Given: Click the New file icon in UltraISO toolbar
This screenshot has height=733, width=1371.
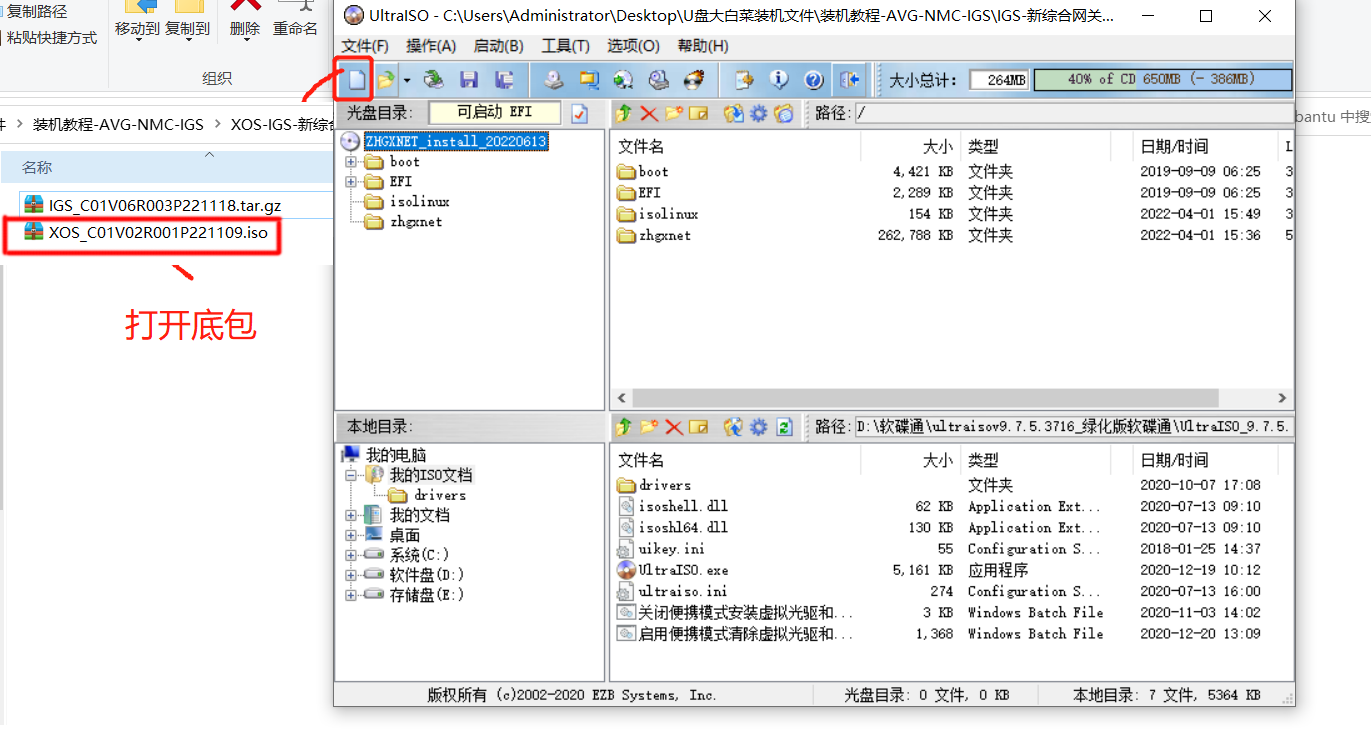Looking at the screenshot, I should [355, 79].
